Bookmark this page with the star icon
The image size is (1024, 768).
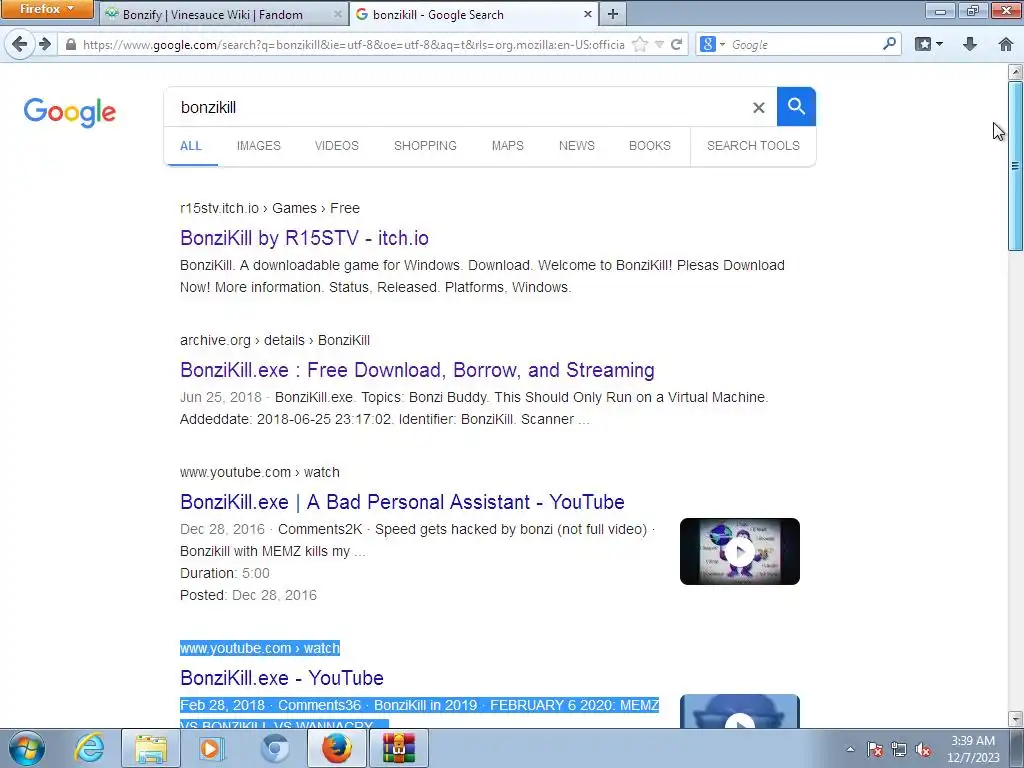click(640, 44)
